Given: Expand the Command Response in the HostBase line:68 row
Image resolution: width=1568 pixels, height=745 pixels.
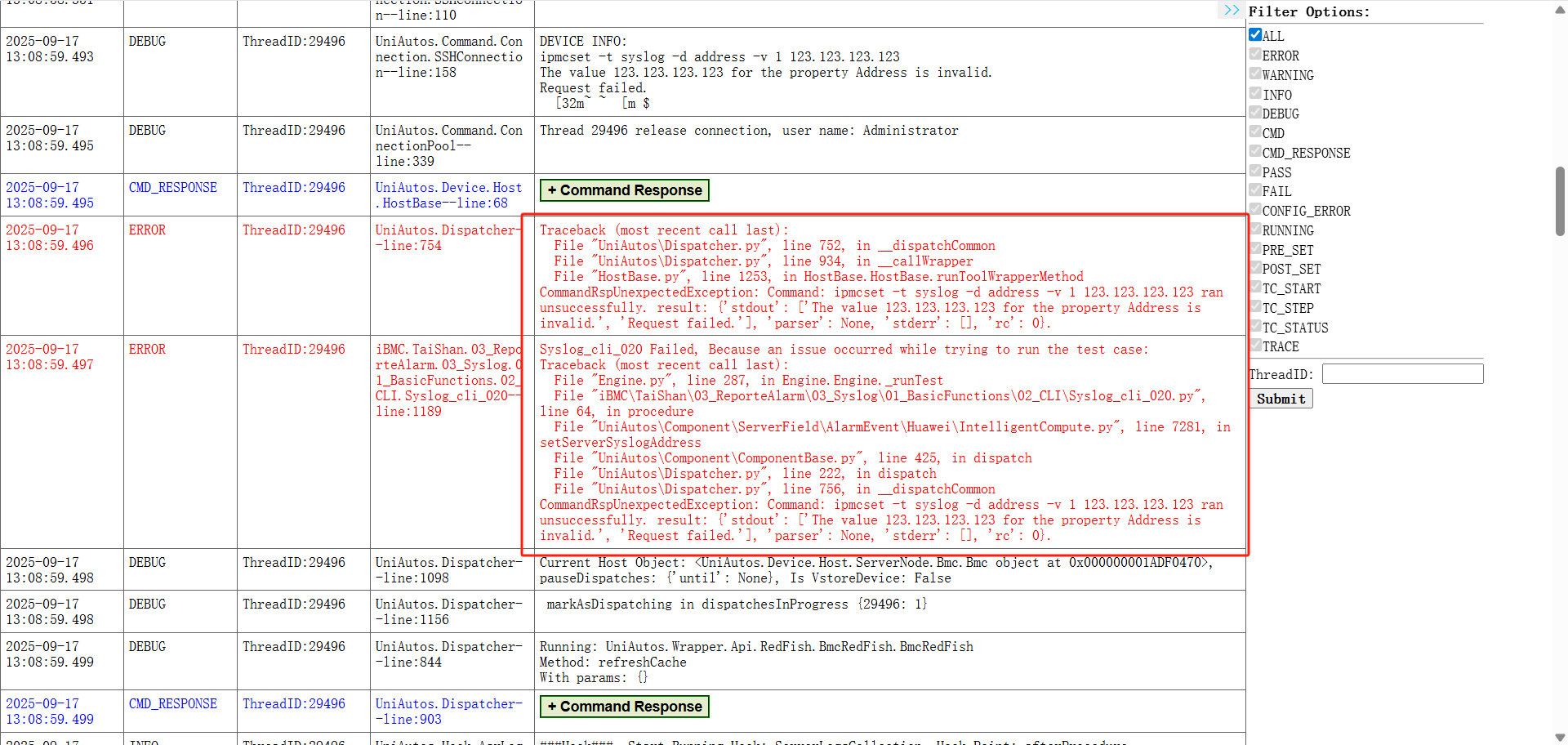Looking at the screenshot, I should coord(624,190).
